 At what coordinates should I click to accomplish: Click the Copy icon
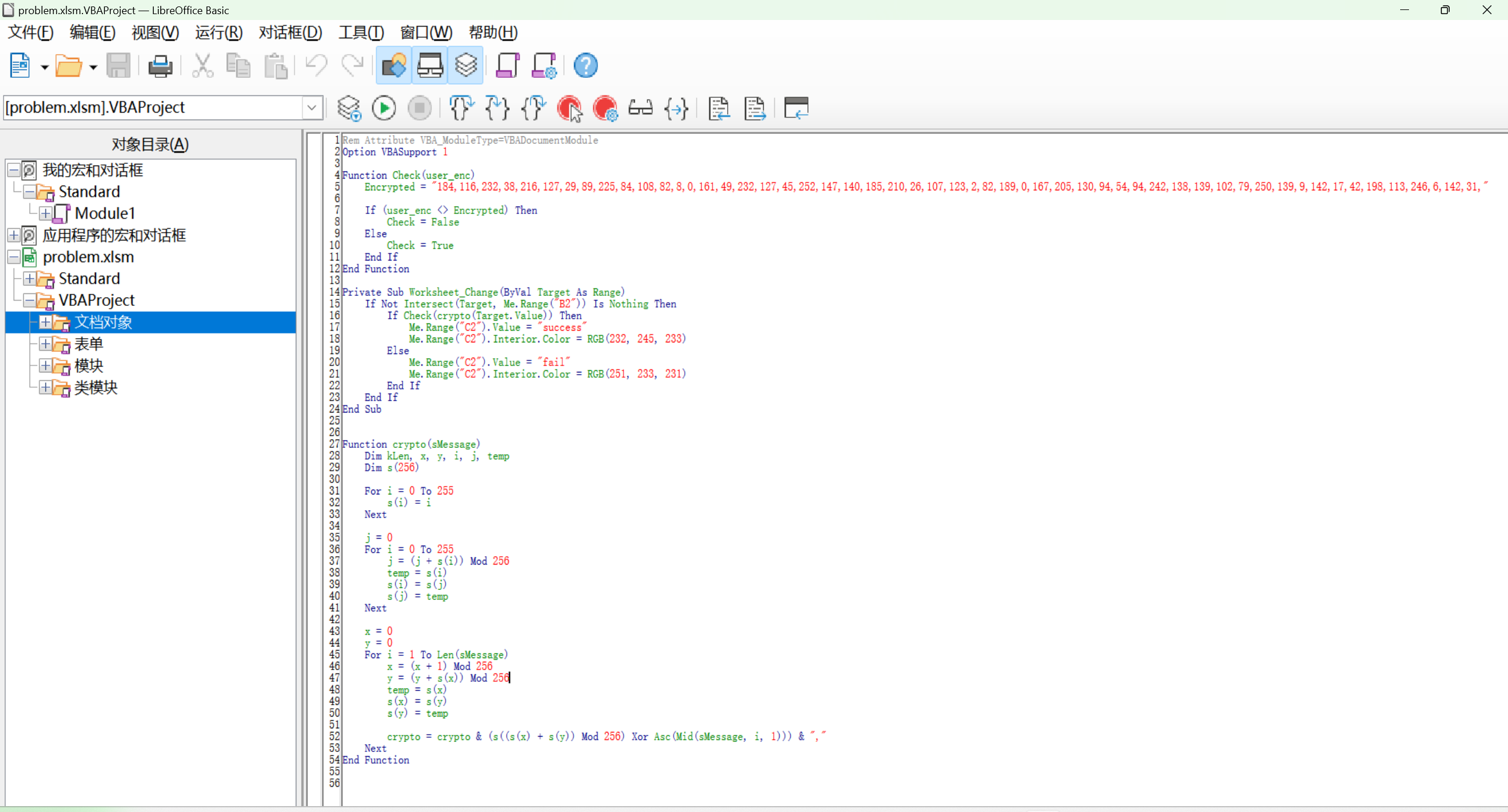coord(239,65)
